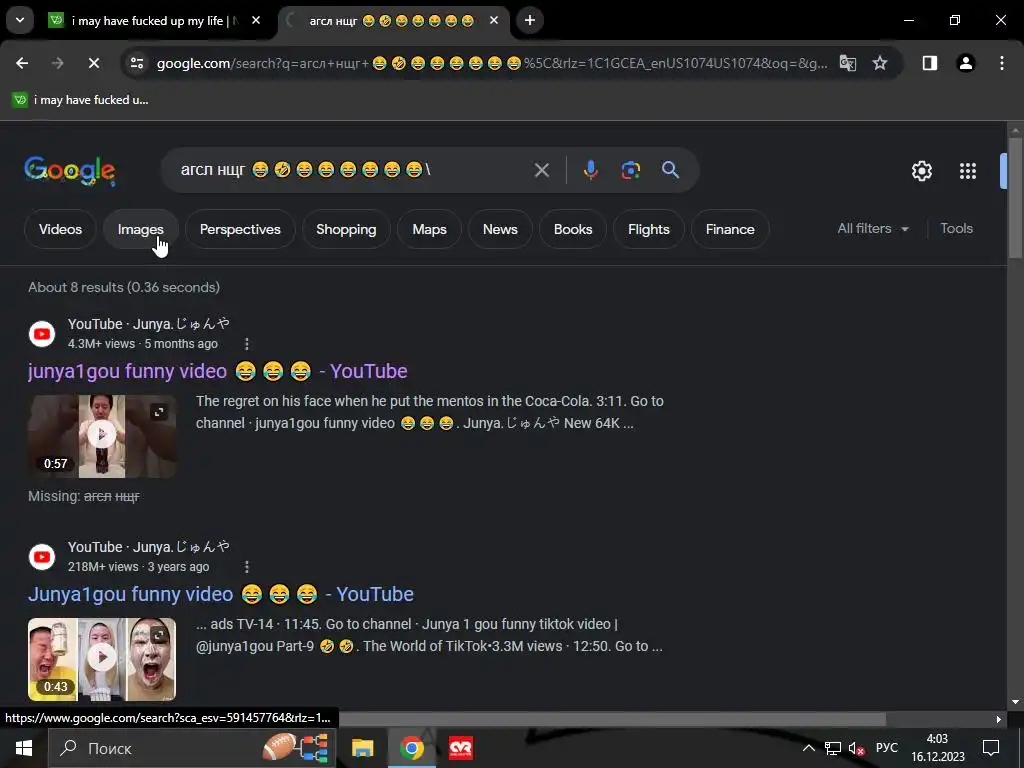Image resolution: width=1024 pixels, height=768 pixels.
Task: Open options for the 218M+ views result
Action: [x=247, y=567]
